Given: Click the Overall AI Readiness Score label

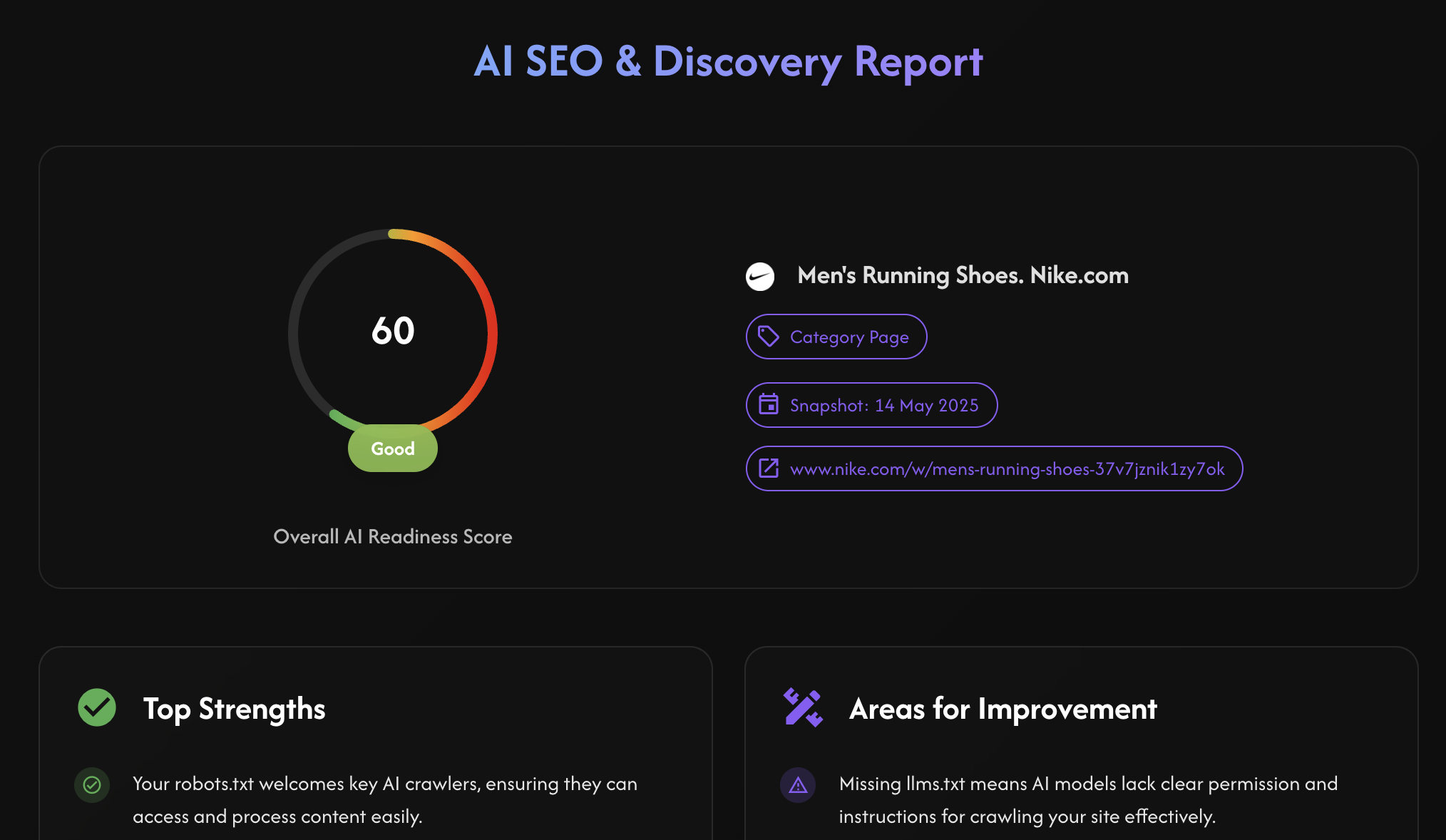Looking at the screenshot, I should coord(392,536).
